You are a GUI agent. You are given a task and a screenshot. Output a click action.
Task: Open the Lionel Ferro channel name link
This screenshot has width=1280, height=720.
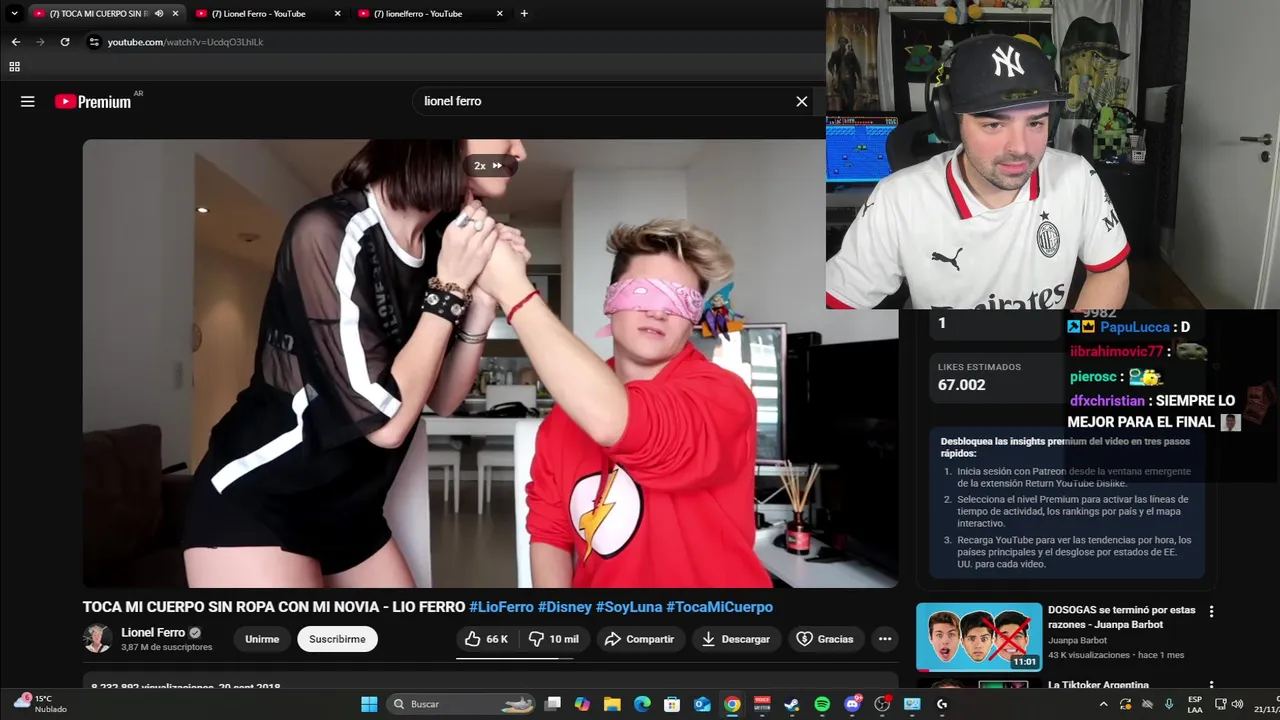[153, 632]
